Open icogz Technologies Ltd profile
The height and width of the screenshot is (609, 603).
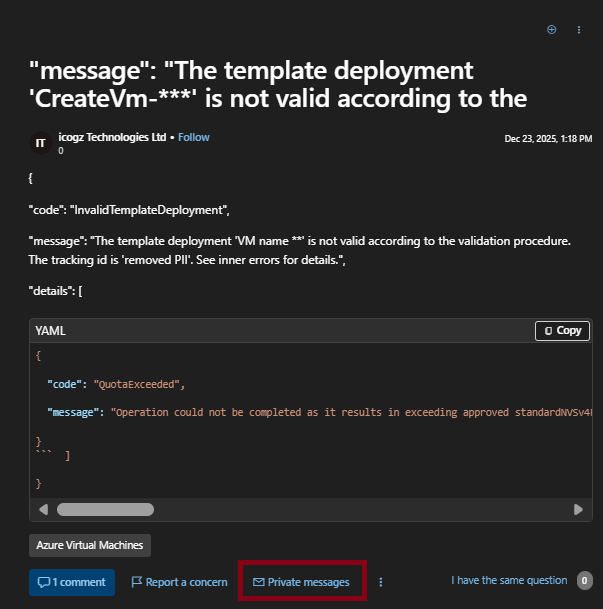112,137
